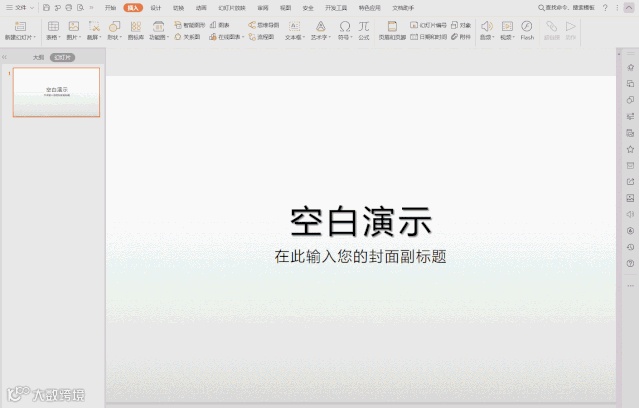Insert a 思维导图 mind map
Screen dimensions: 639x408
click(264, 25)
